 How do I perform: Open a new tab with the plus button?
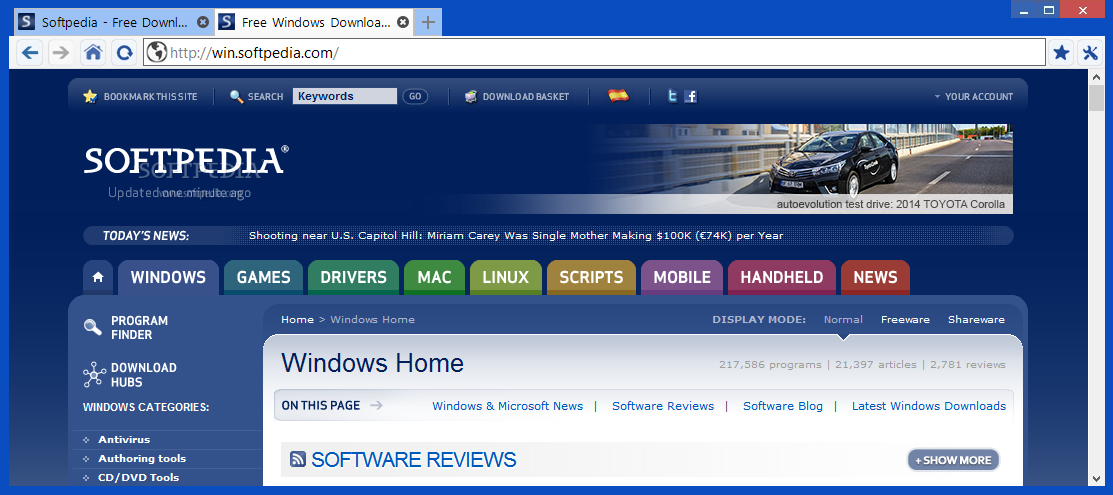428,22
